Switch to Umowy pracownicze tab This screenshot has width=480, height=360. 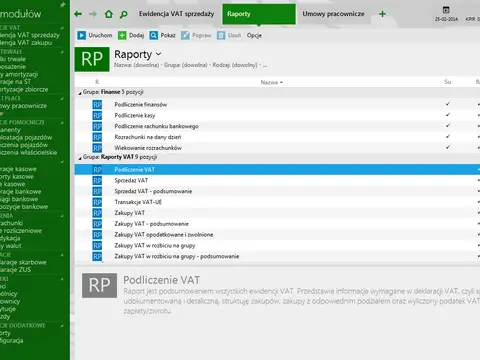[333, 14]
